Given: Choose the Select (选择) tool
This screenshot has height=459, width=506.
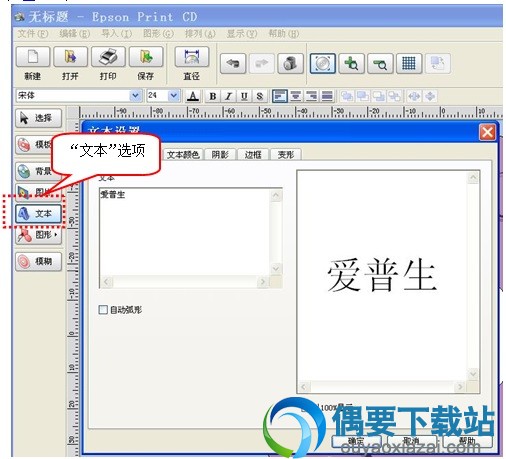Looking at the screenshot, I should click(x=39, y=118).
